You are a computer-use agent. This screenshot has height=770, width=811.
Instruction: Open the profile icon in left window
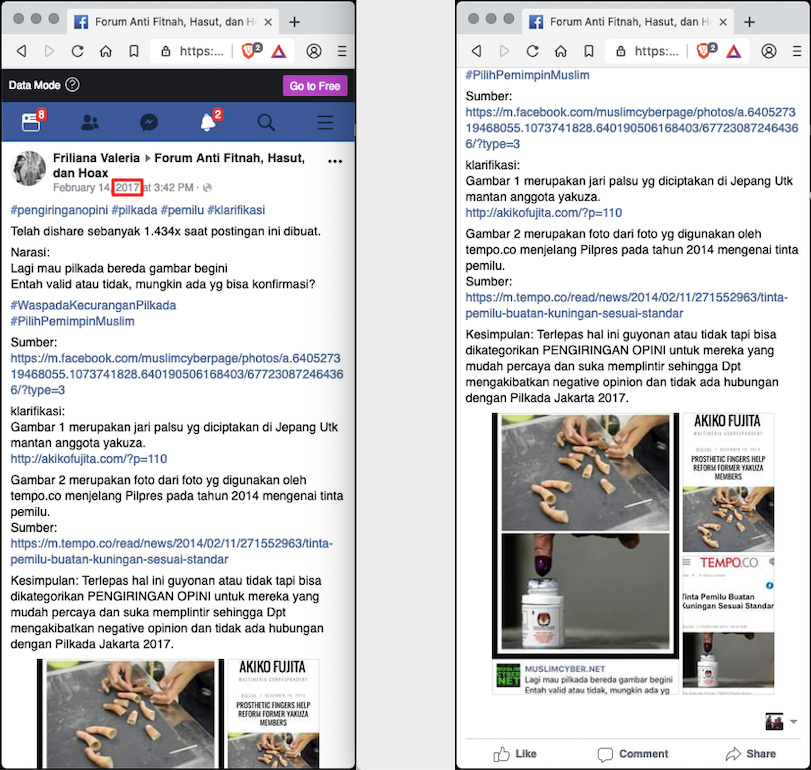(314, 51)
